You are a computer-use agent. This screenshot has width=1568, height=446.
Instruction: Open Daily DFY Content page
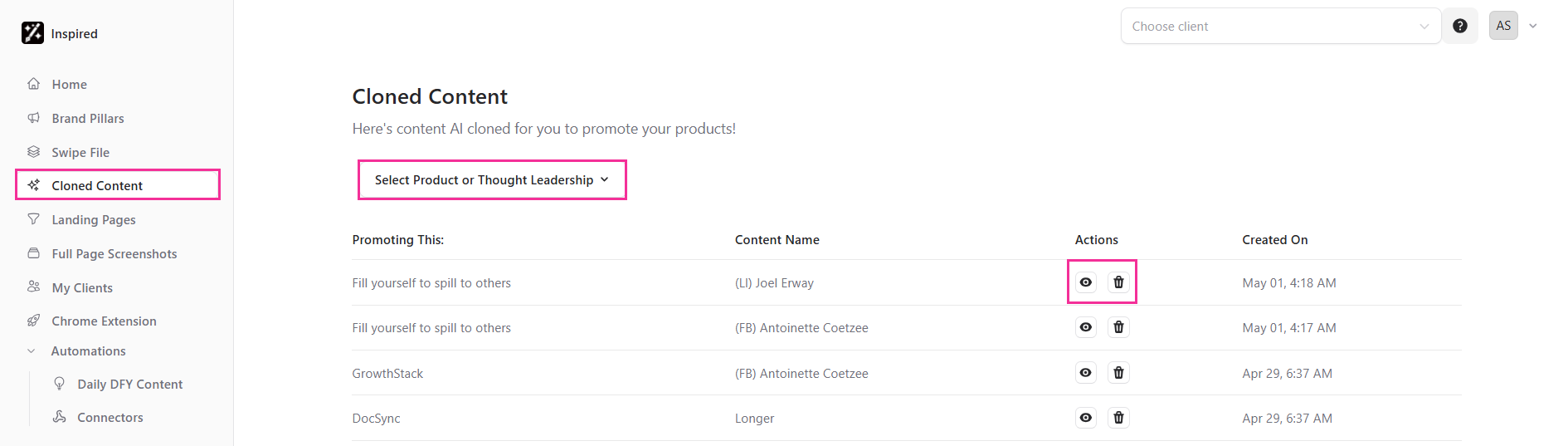pos(130,385)
